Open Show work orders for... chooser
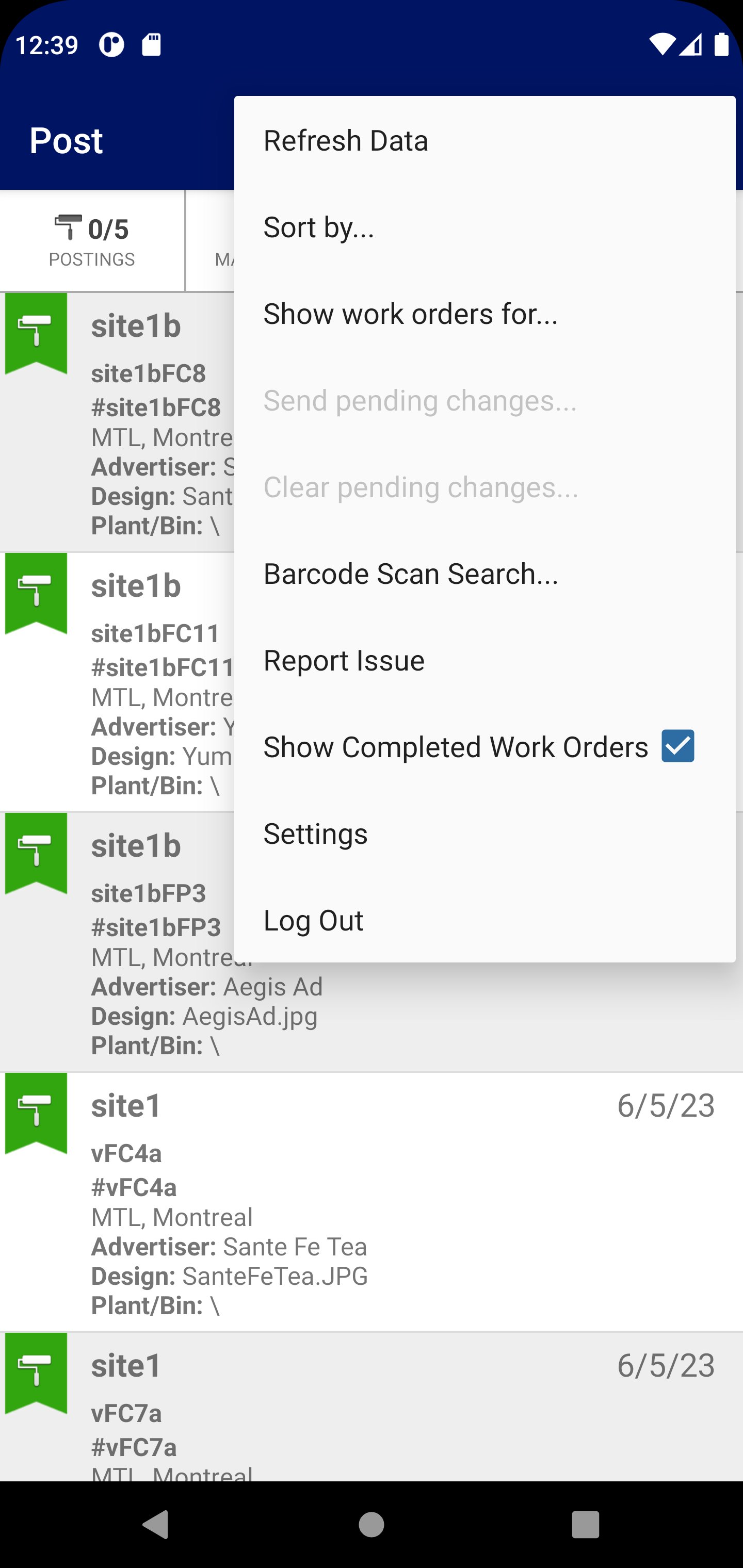743x1568 pixels. [411, 314]
